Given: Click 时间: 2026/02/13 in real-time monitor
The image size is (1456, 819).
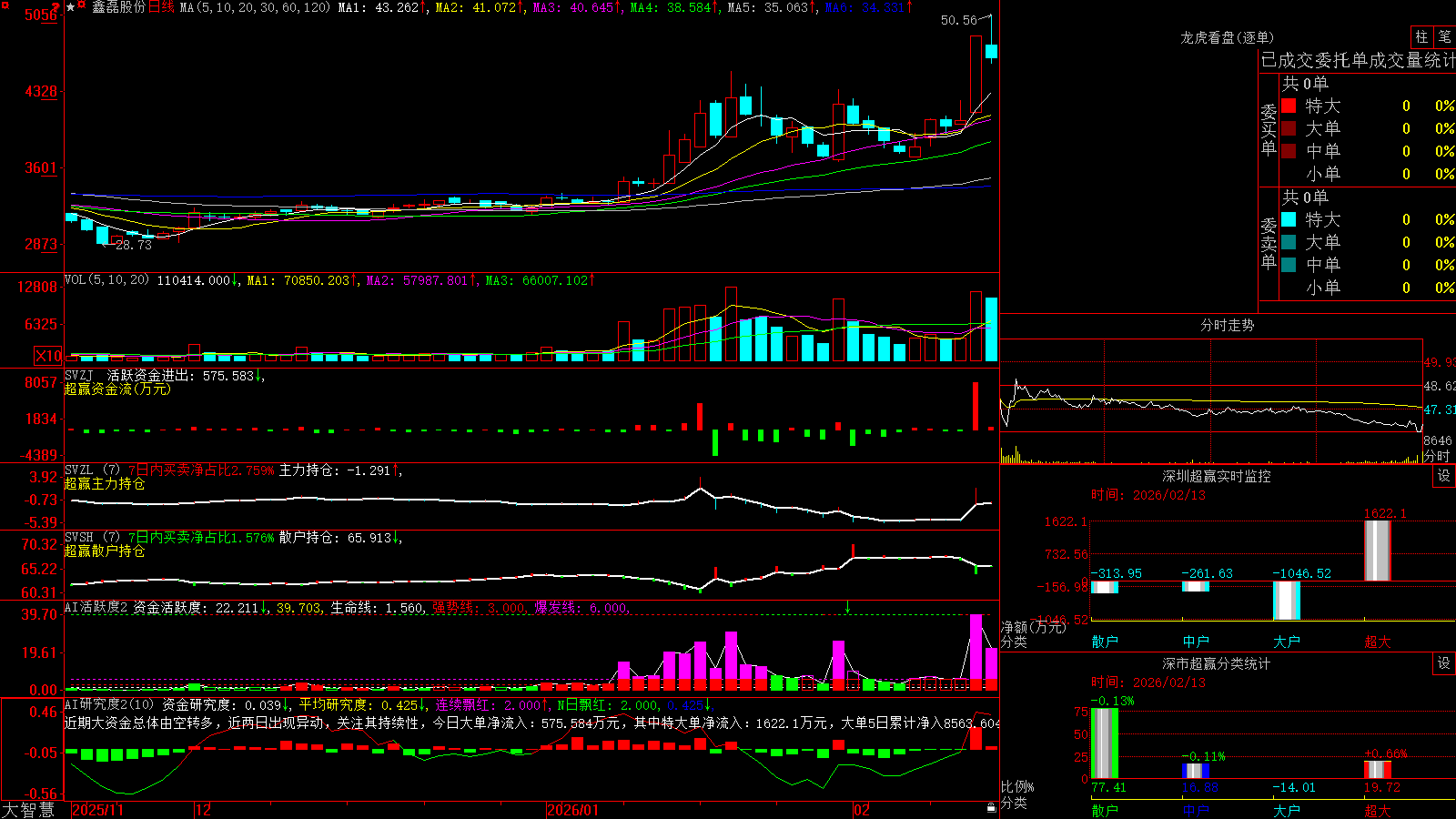Looking at the screenshot, I should pos(1148,495).
